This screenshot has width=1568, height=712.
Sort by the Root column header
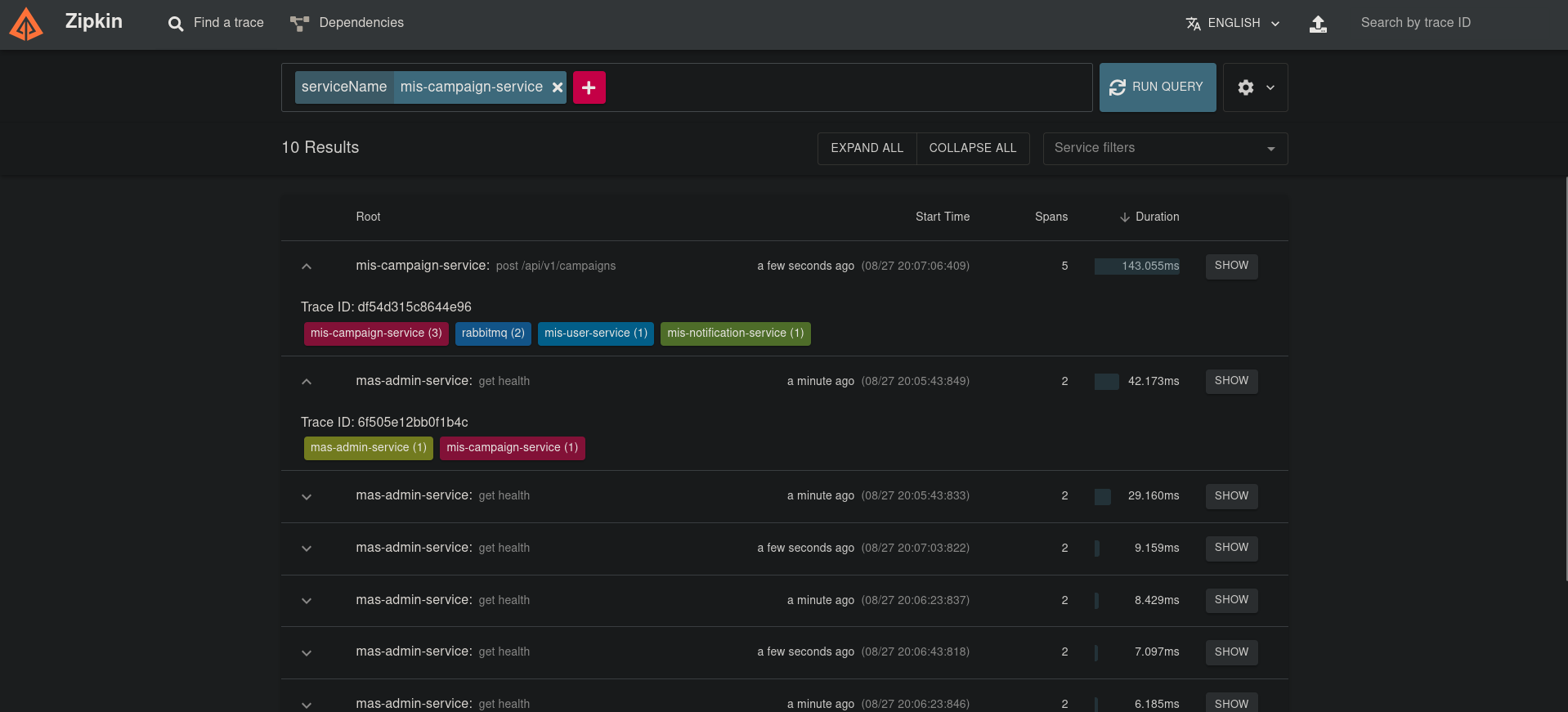click(368, 217)
